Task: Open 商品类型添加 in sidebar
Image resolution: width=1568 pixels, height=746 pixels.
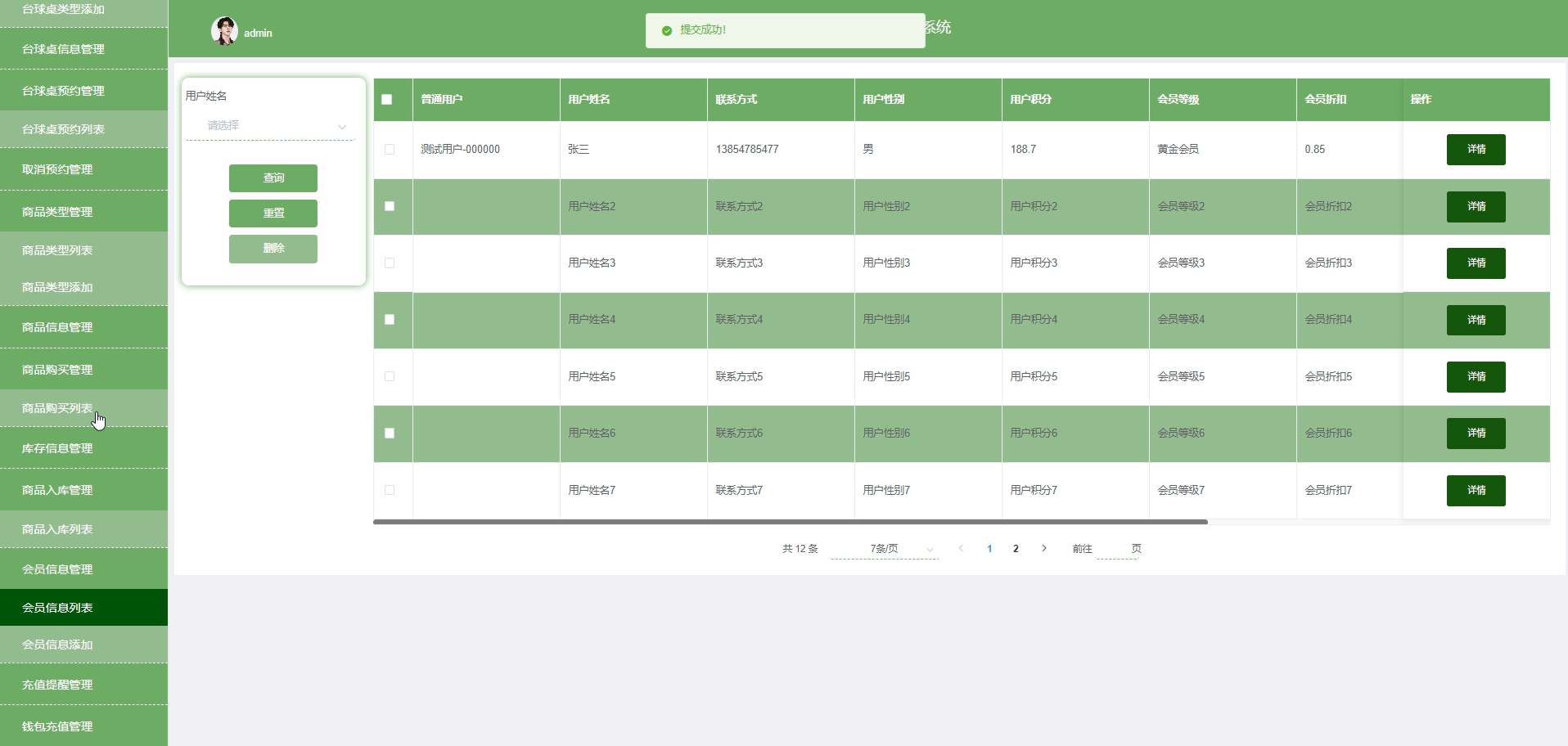Action: tap(83, 287)
